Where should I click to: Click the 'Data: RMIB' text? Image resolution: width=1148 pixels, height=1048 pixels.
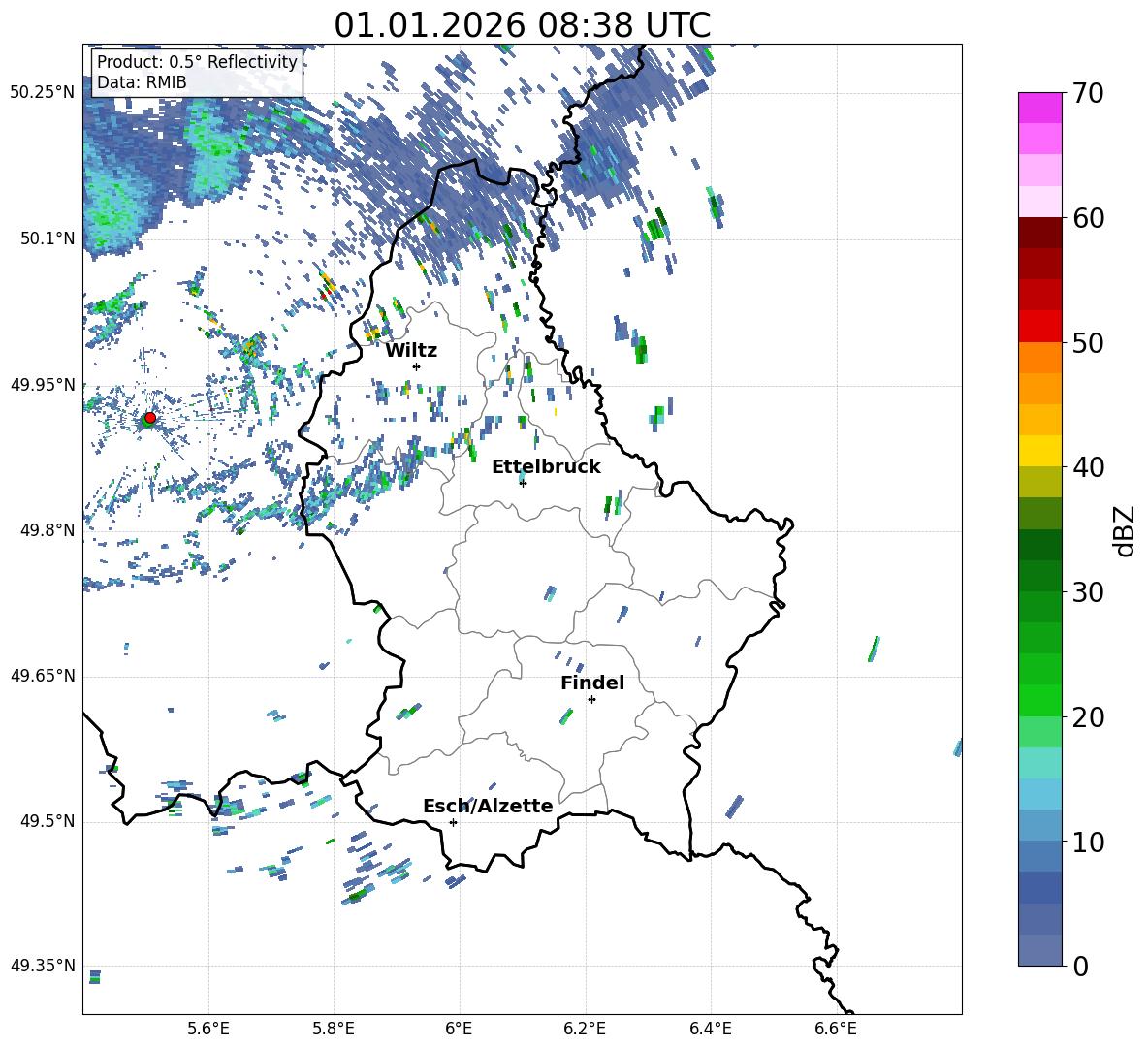tap(142, 82)
